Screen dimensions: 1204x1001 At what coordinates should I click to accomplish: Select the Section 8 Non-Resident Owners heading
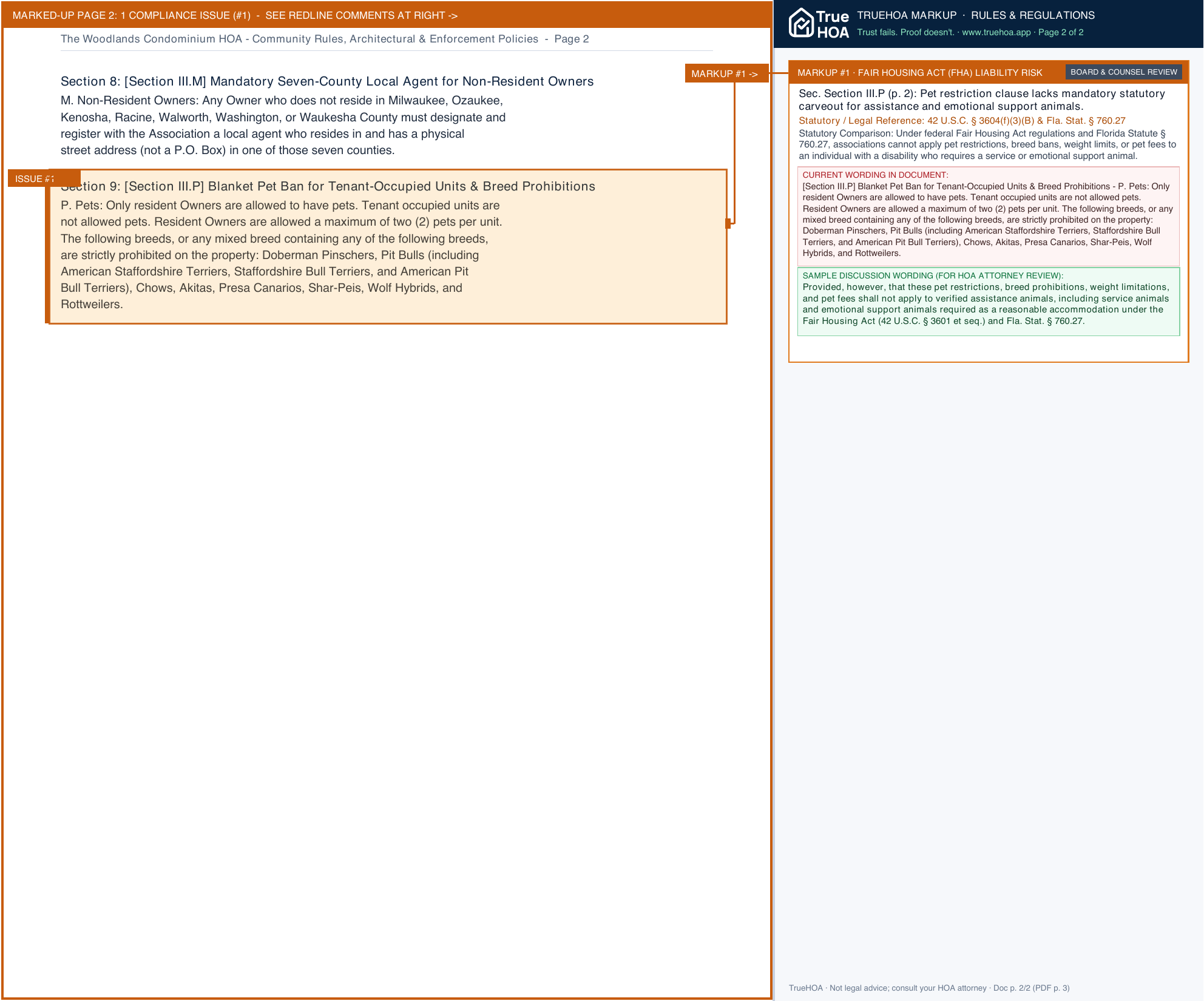[x=327, y=81]
